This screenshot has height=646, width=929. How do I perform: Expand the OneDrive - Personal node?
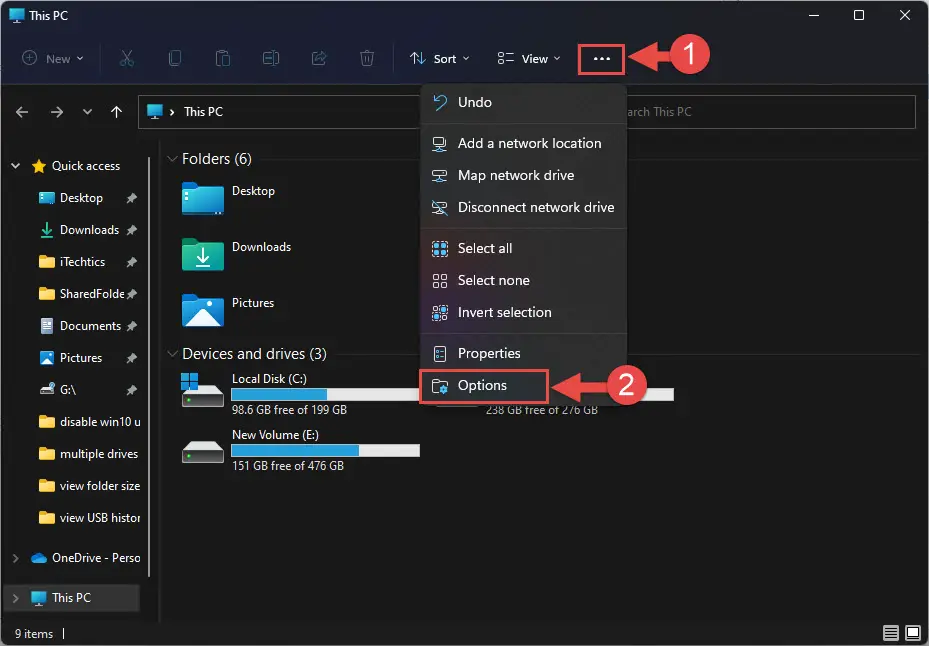[16, 558]
